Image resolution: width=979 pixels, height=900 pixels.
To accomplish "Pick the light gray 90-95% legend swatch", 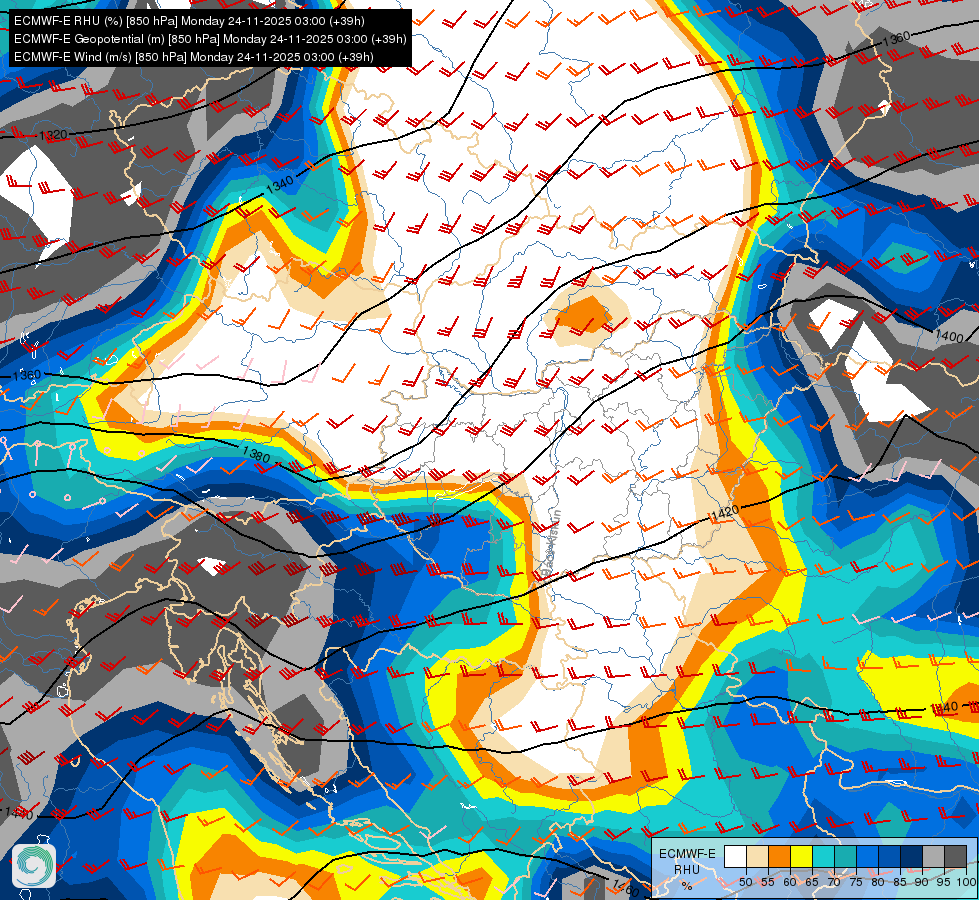I will click(x=933, y=857).
